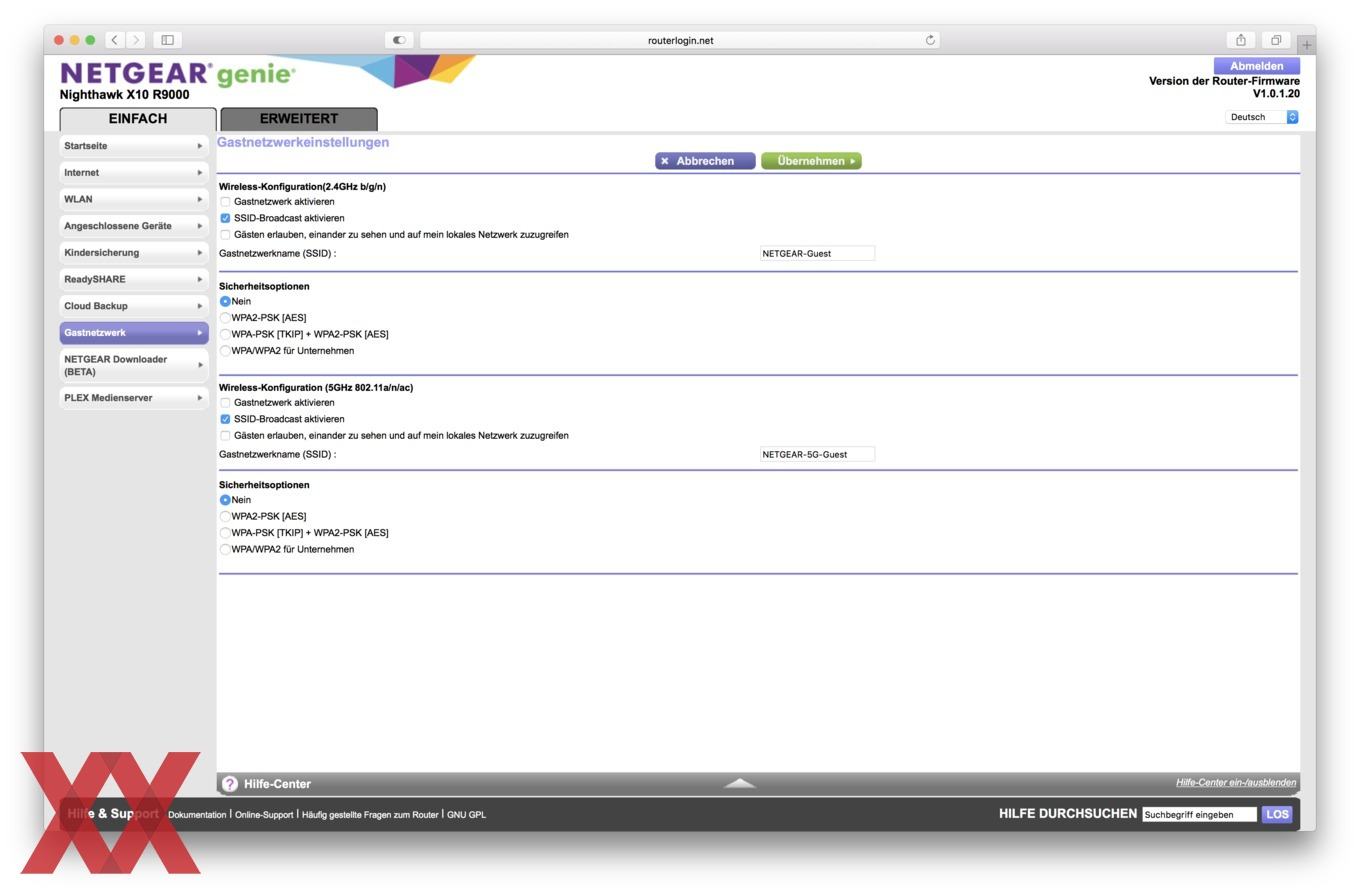Click the reader view toggle icon
Screen dimensions: 1360x894
point(399,40)
